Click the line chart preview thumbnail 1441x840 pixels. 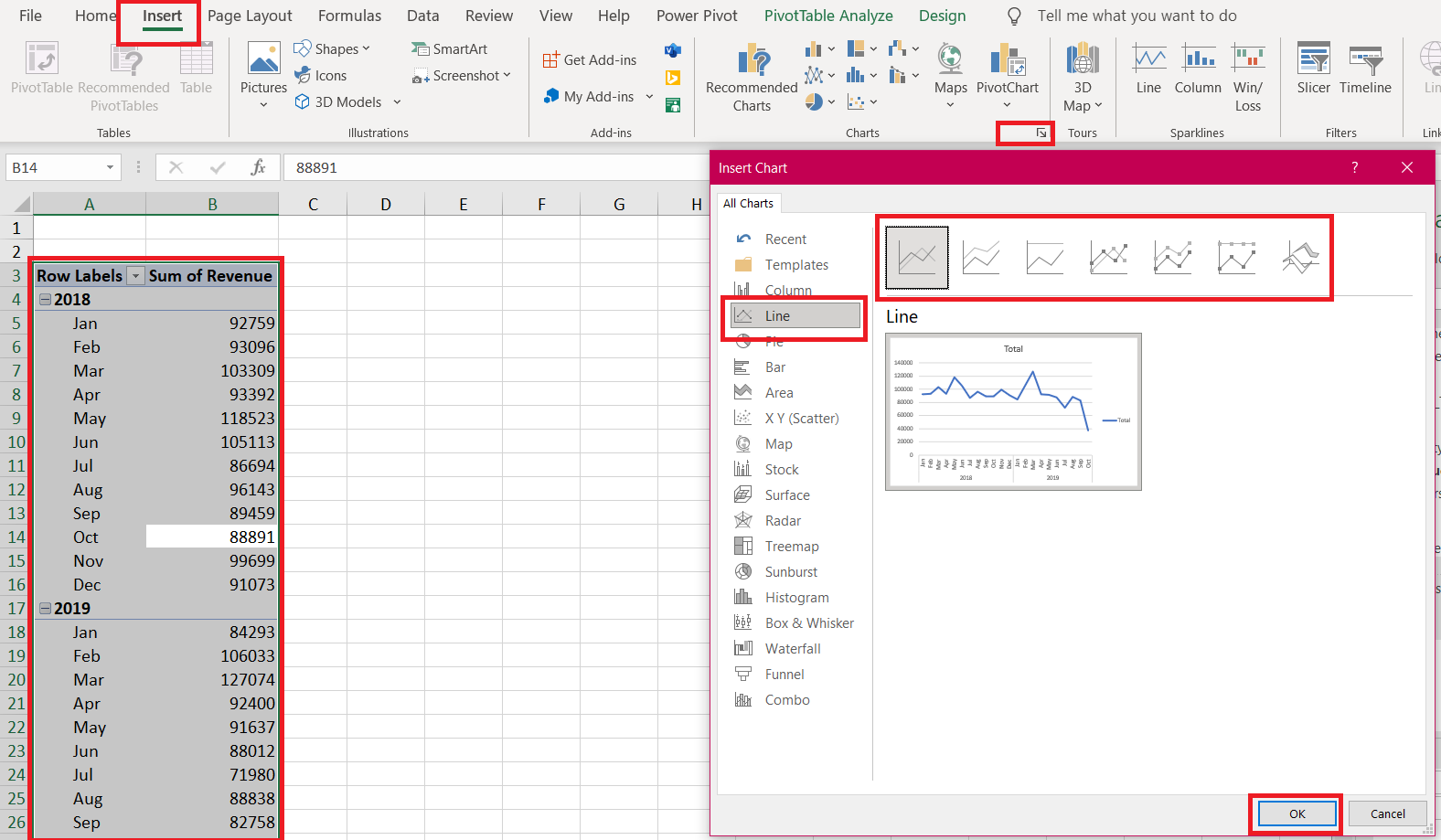[1013, 411]
